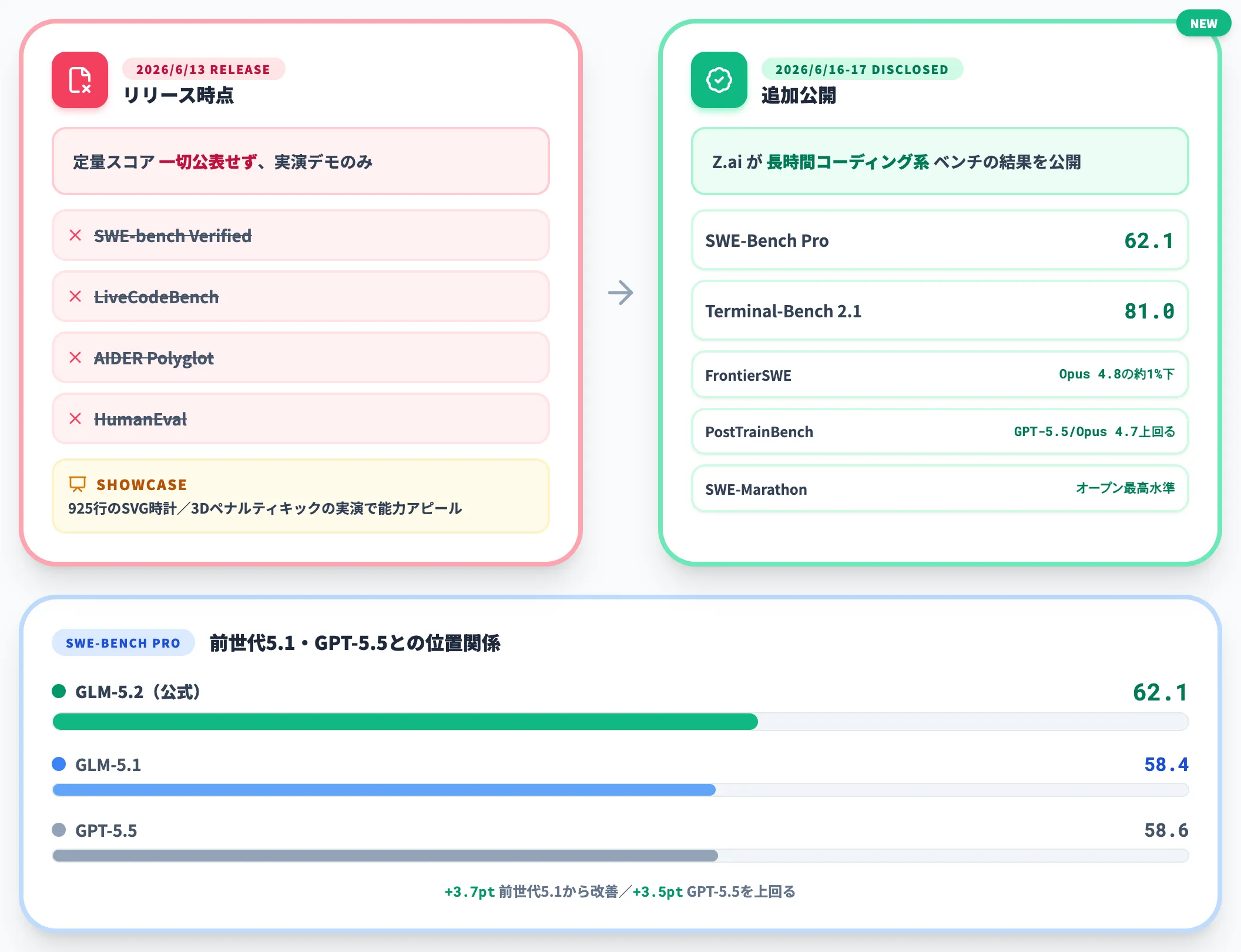The height and width of the screenshot is (952, 1241).
Task: Click the GLM-5.1 label in the comparison
Action: pos(108,765)
